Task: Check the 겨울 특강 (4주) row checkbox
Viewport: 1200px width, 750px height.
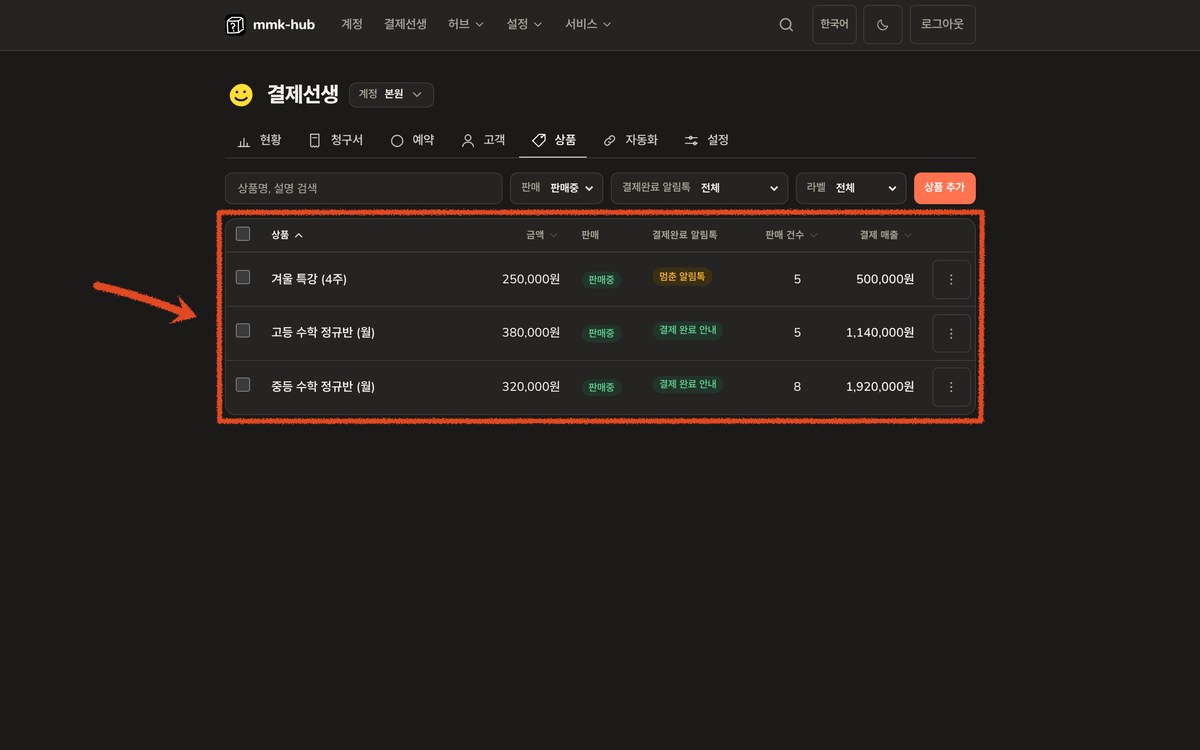Action: 243,277
